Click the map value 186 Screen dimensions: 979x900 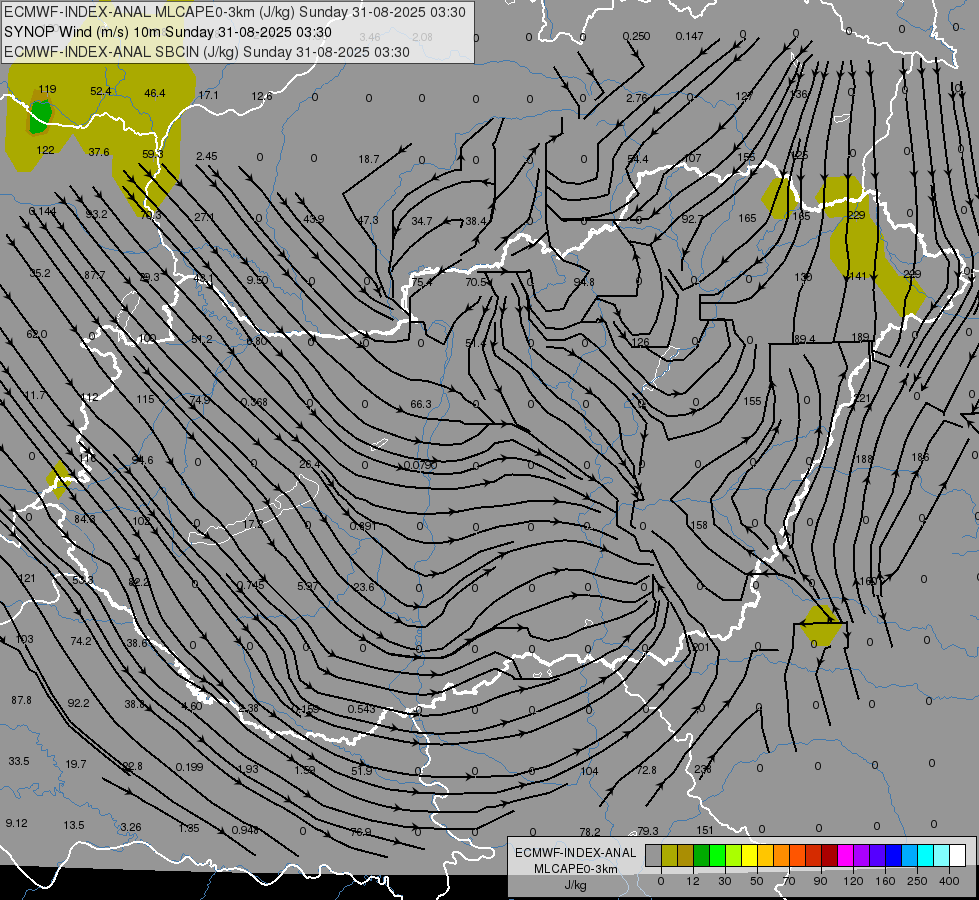(x=920, y=457)
